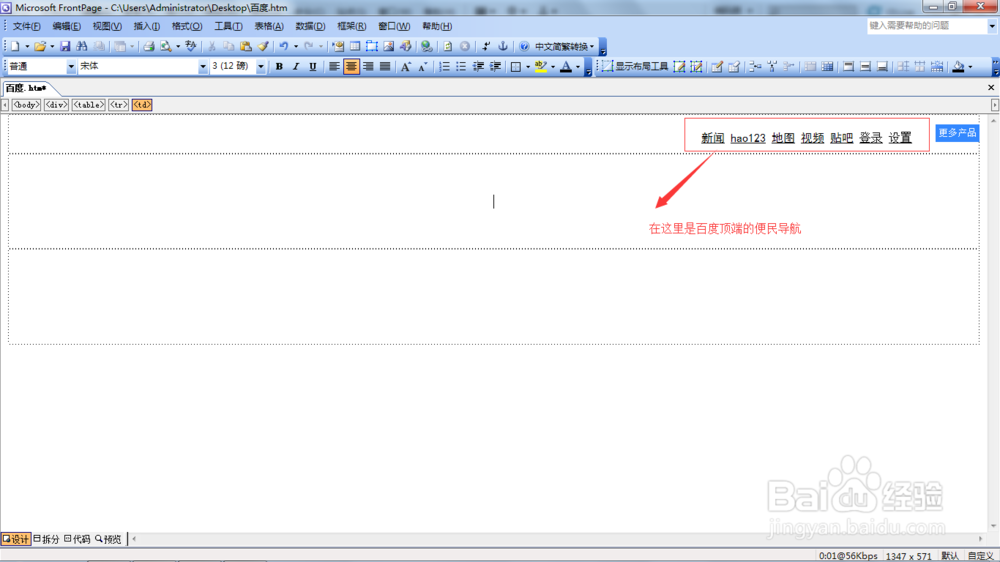The height and width of the screenshot is (562, 1000).
Task: Justify text alignment
Action: (x=385, y=66)
